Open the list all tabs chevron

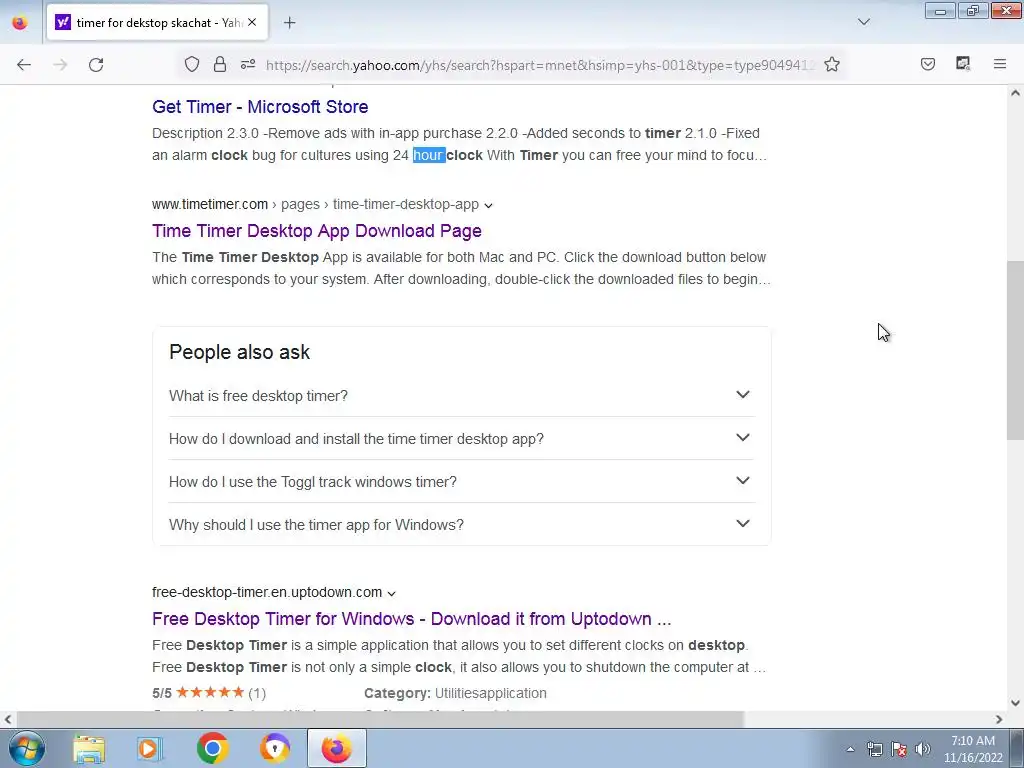(863, 22)
